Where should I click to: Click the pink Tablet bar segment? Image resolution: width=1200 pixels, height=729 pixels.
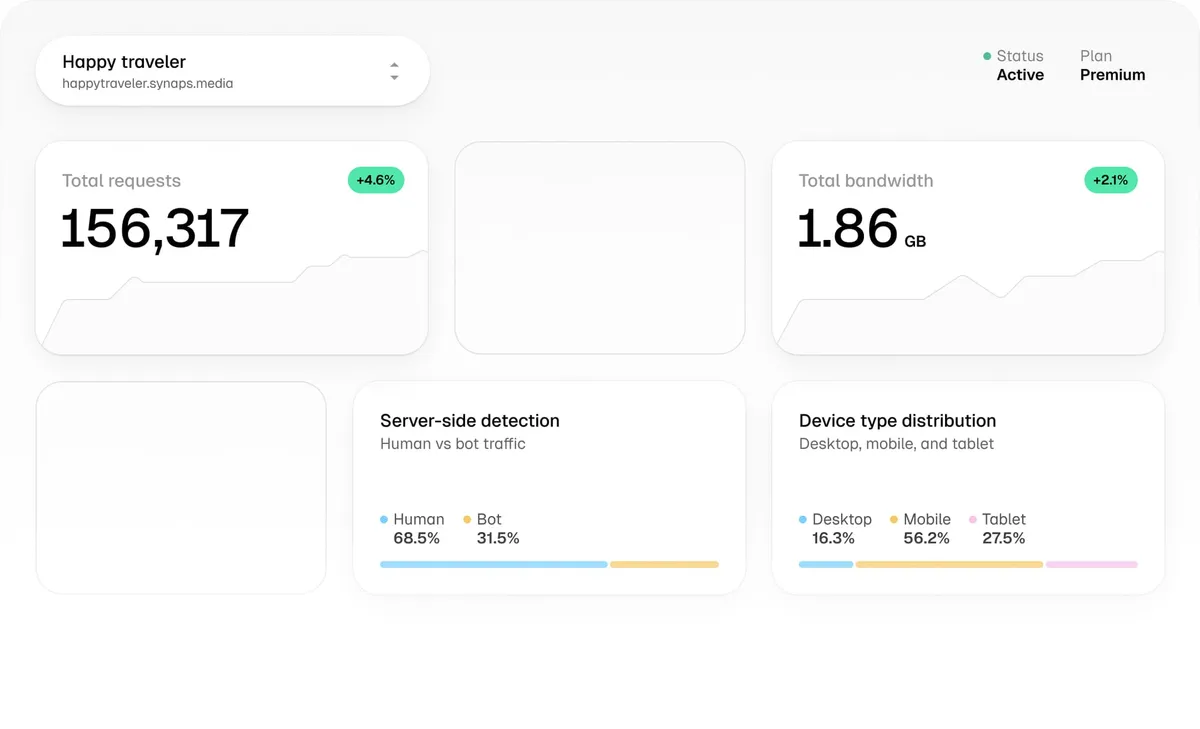coord(1092,565)
